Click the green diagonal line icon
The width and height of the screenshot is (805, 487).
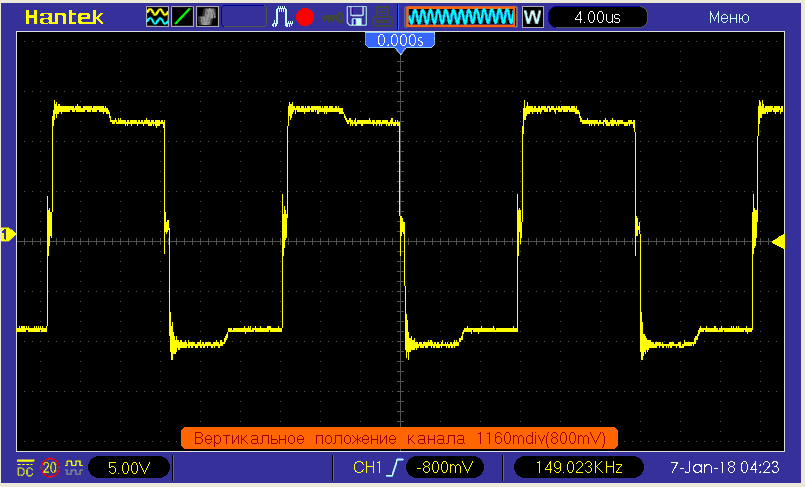coord(183,17)
